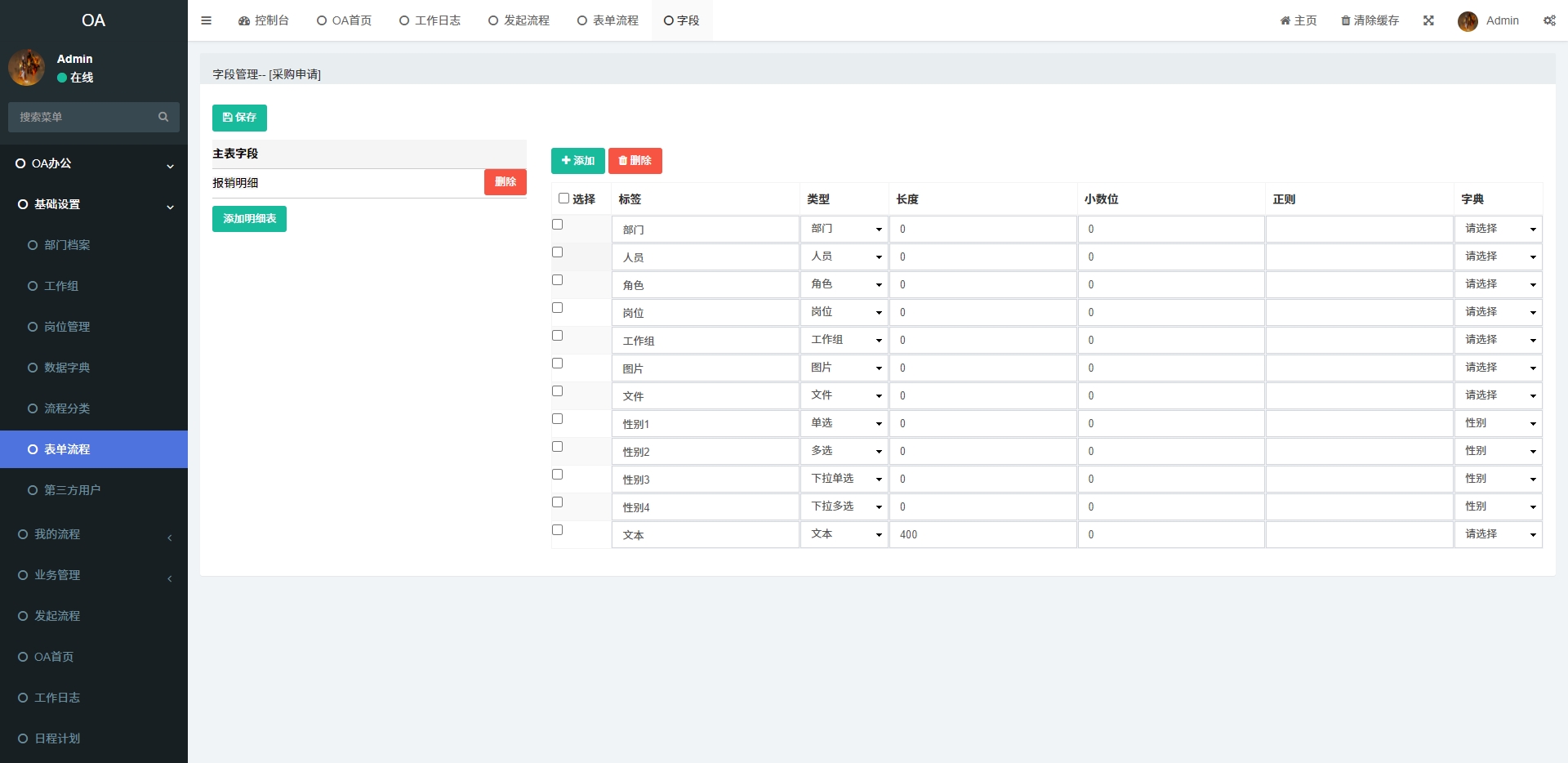
Task: Check the checkbox for the 部门 row
Action: tap(558, 225)
